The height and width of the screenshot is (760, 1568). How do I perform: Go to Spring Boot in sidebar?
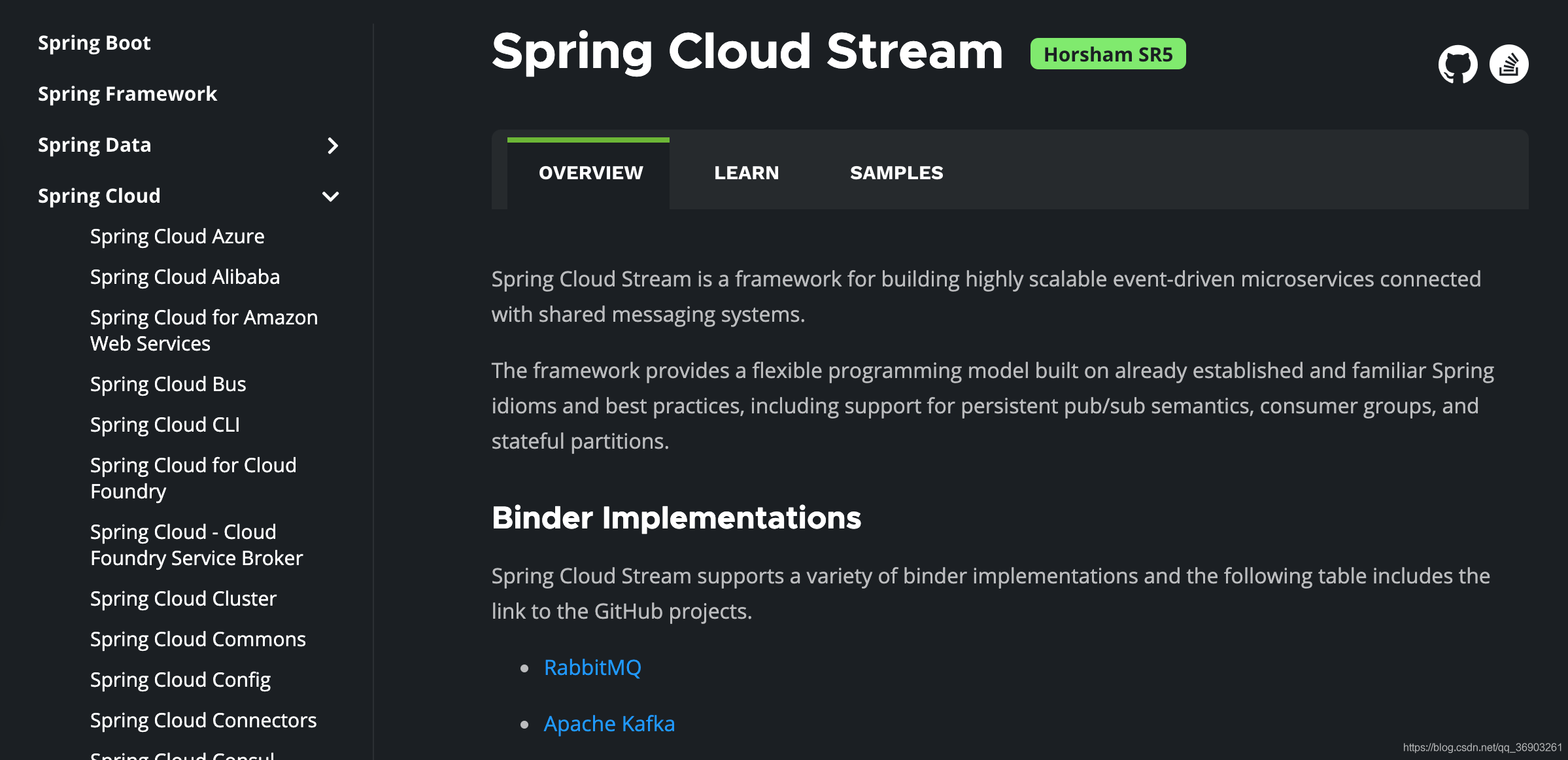(94, 43)
